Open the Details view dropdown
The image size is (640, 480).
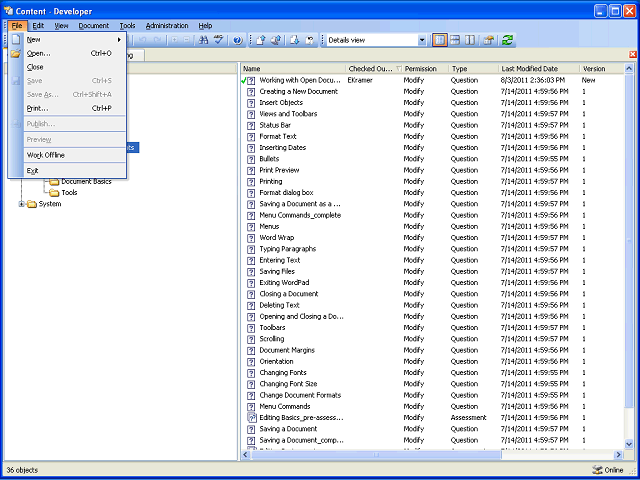pyautogui.click(x=422, y=40)
